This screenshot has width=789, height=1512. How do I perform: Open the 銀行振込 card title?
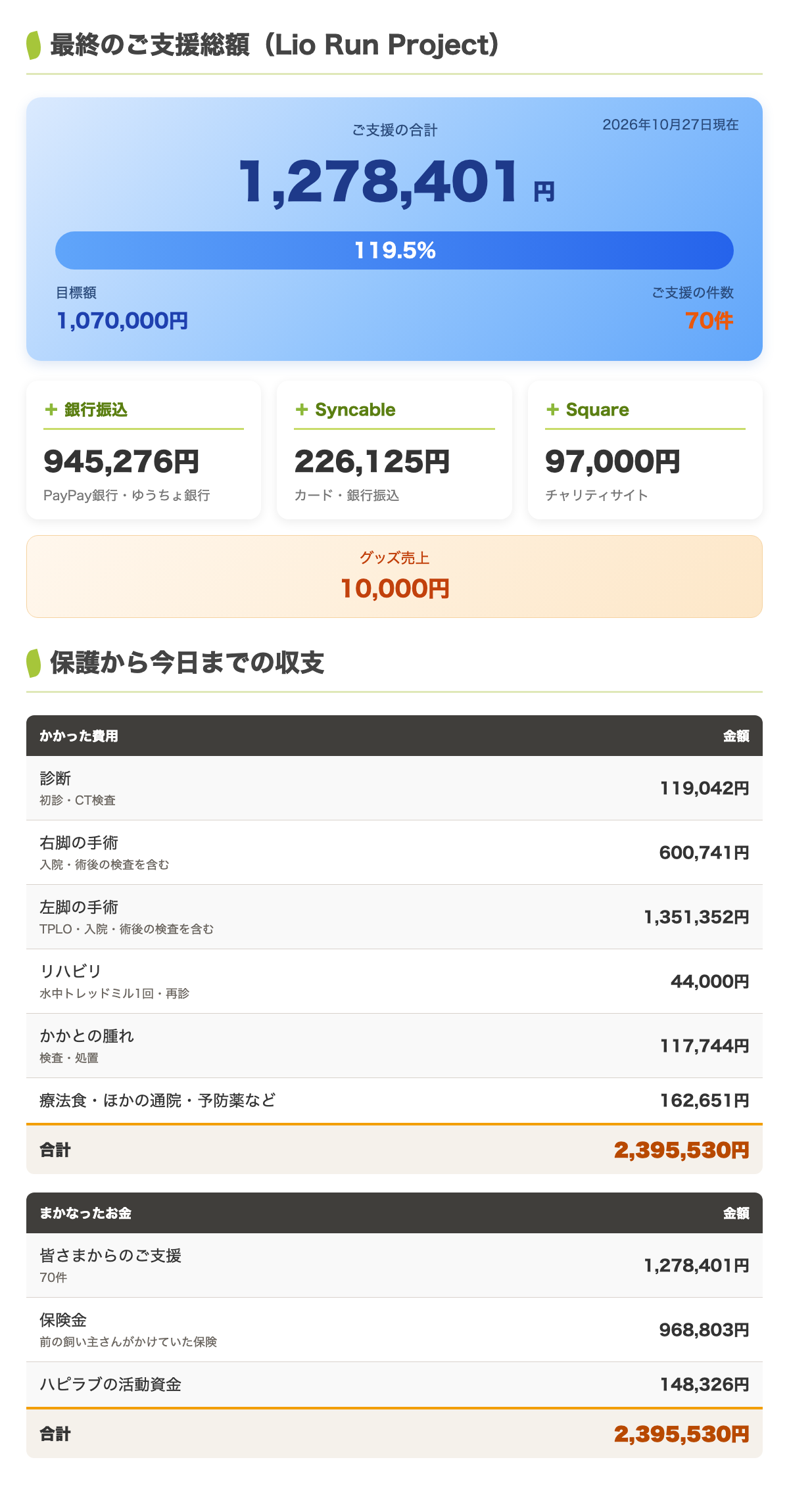click(96, 410)
